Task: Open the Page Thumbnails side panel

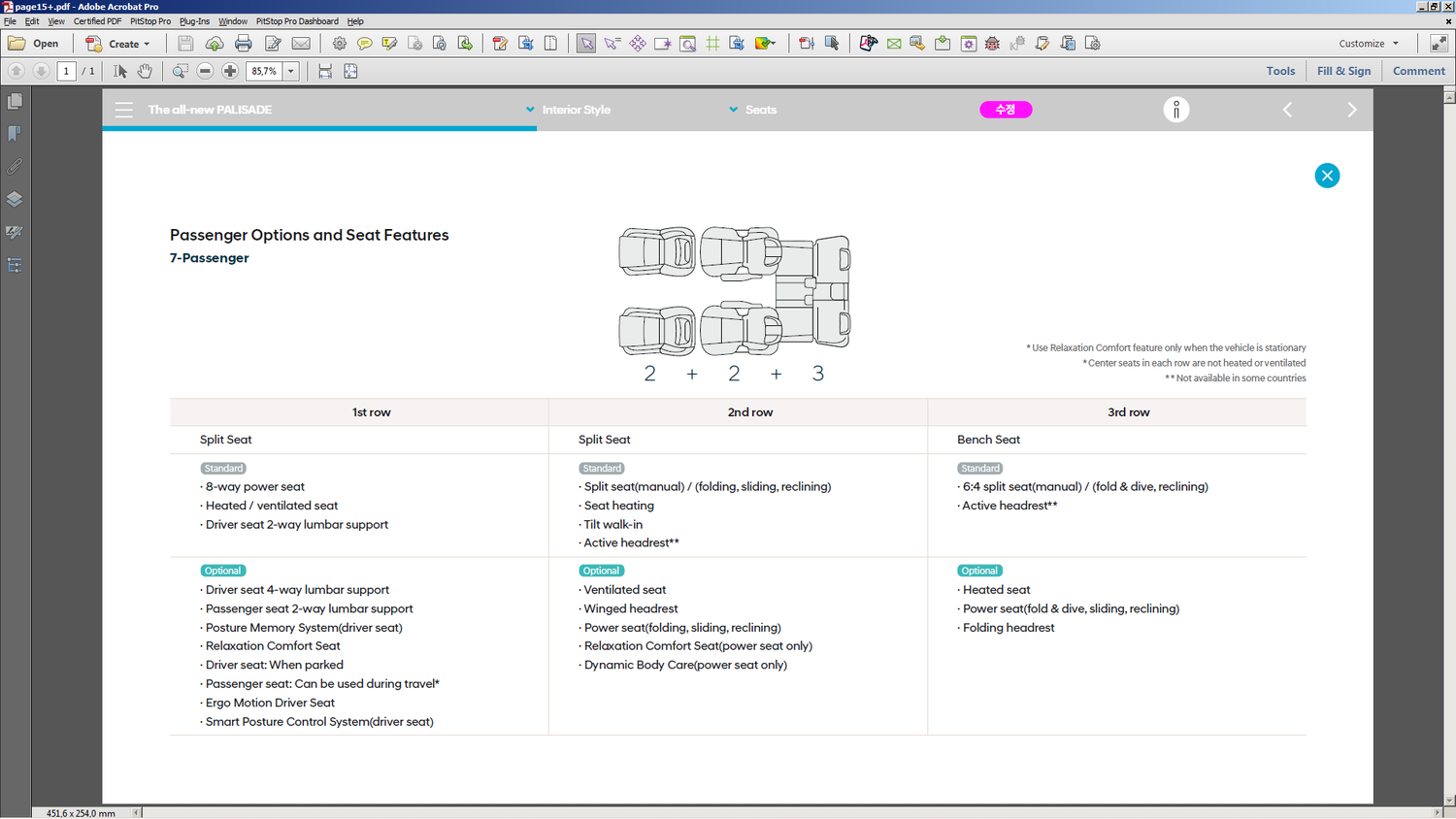Action: pos(15,101)
